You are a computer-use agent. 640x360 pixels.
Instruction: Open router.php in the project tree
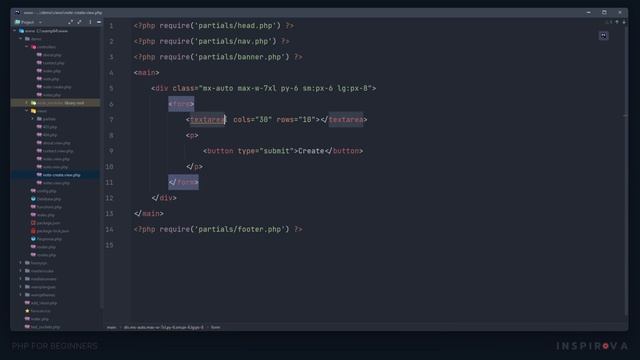tap(46, 247)
